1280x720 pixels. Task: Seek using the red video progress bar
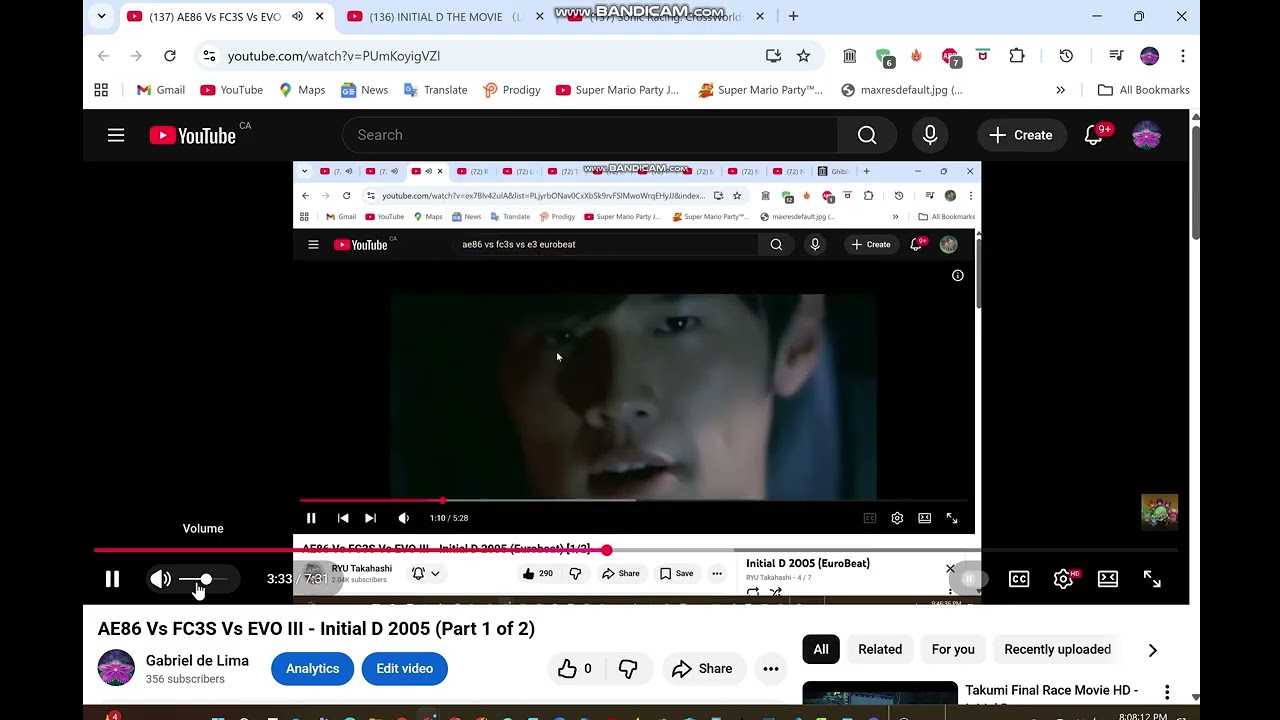tap(636, 550)
